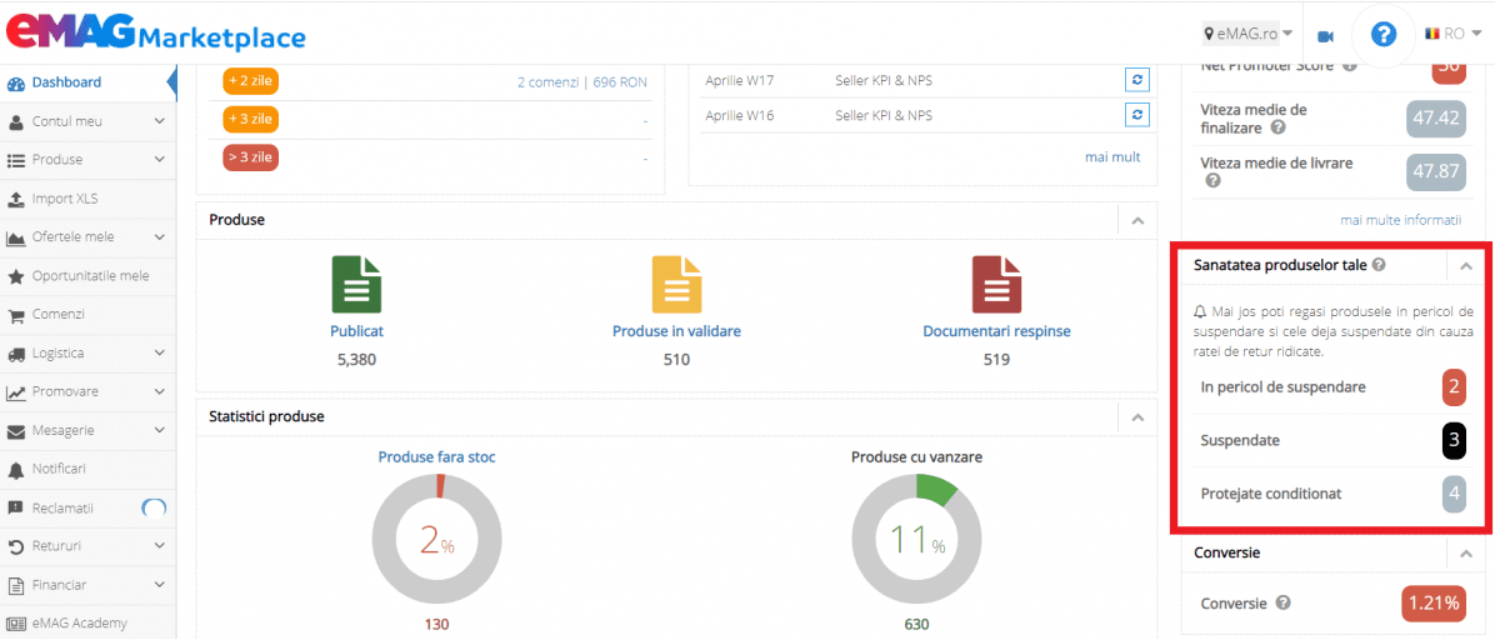Collapse the Produse panel

[x=1137, y=221]
